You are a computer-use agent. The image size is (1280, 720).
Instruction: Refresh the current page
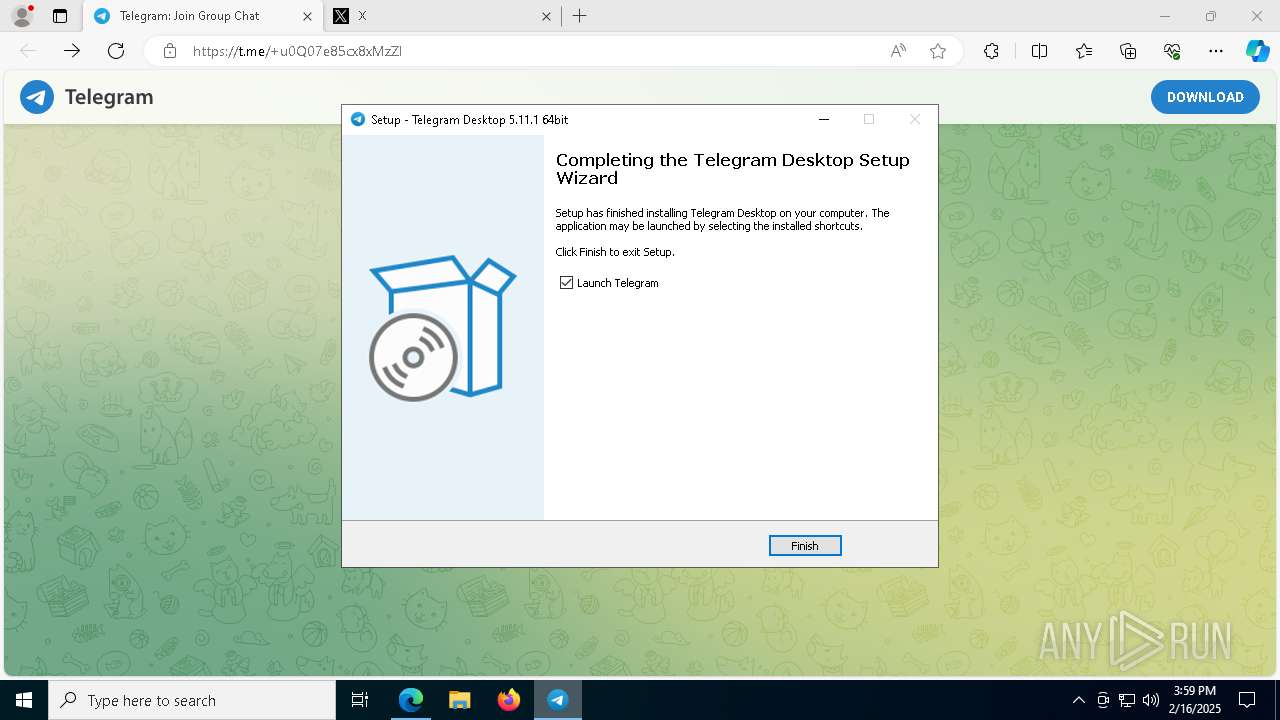pos(116,51)
